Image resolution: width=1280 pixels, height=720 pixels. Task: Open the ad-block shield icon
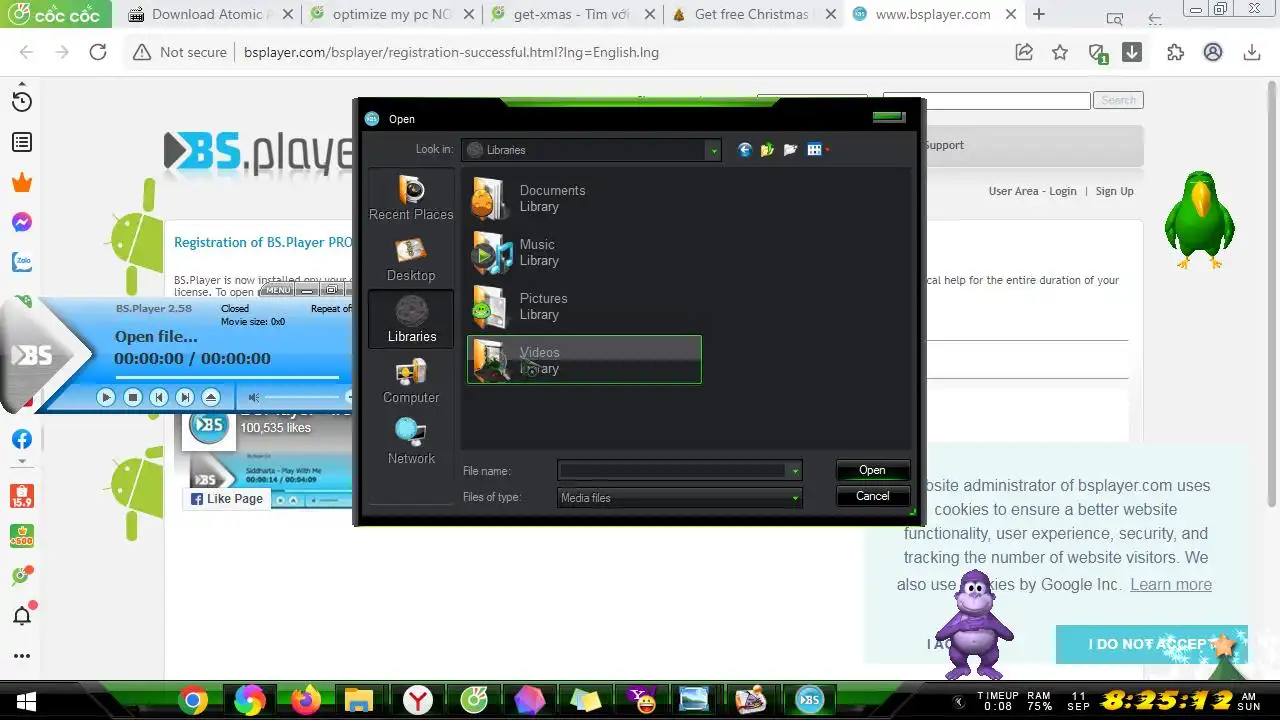[x=1097, y=53]
